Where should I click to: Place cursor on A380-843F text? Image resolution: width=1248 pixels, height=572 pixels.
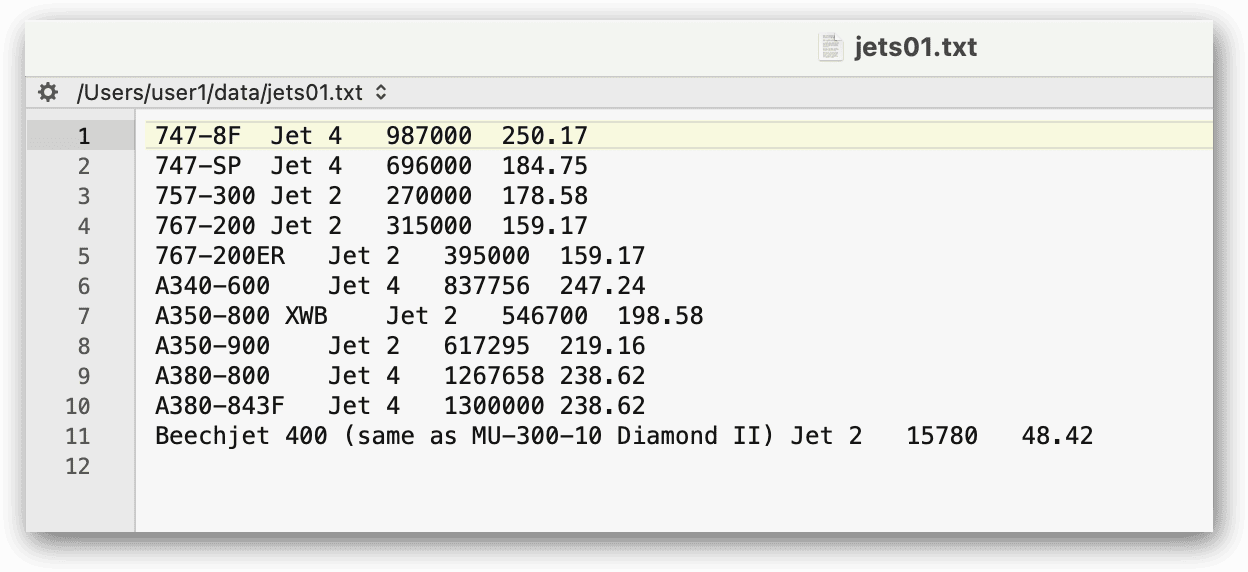[219, 406]
